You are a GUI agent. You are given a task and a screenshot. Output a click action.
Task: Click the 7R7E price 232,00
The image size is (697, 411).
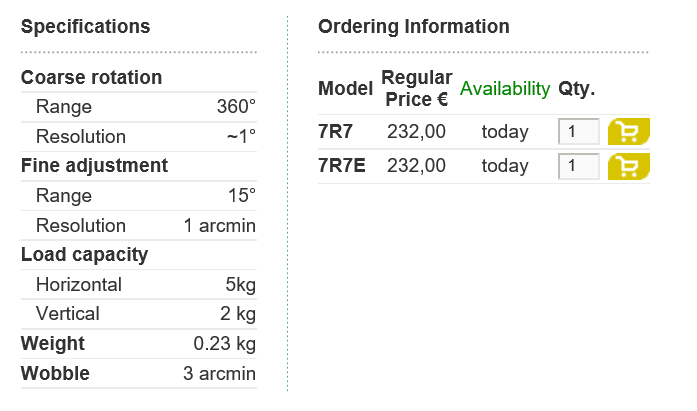(x=416, y=166)
